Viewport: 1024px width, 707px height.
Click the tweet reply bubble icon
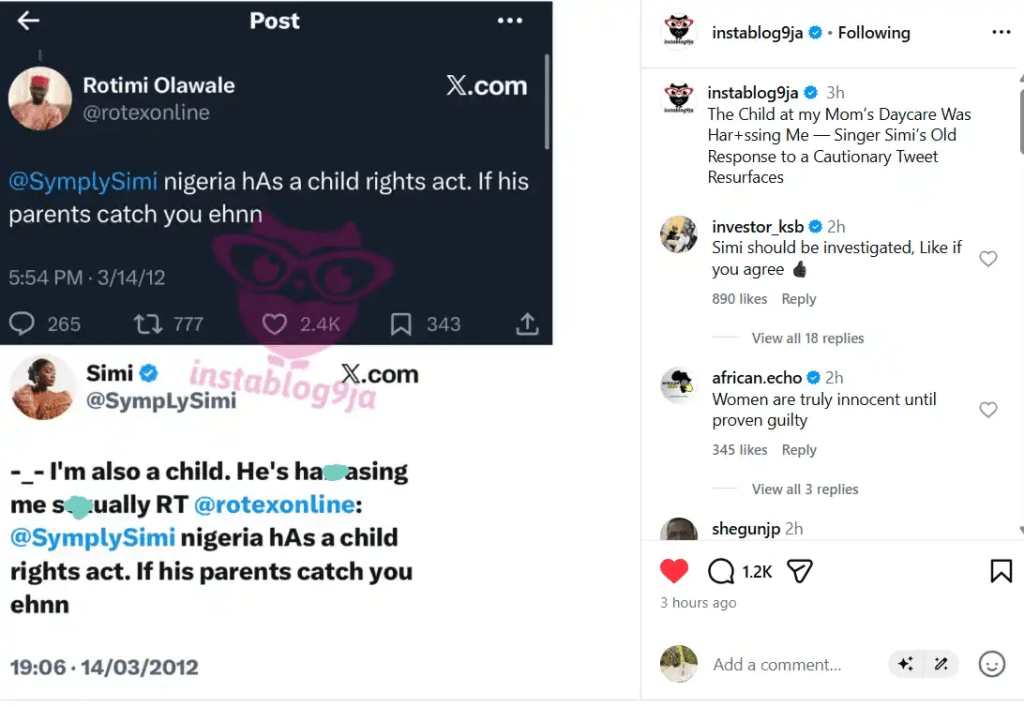click(22, 324)
